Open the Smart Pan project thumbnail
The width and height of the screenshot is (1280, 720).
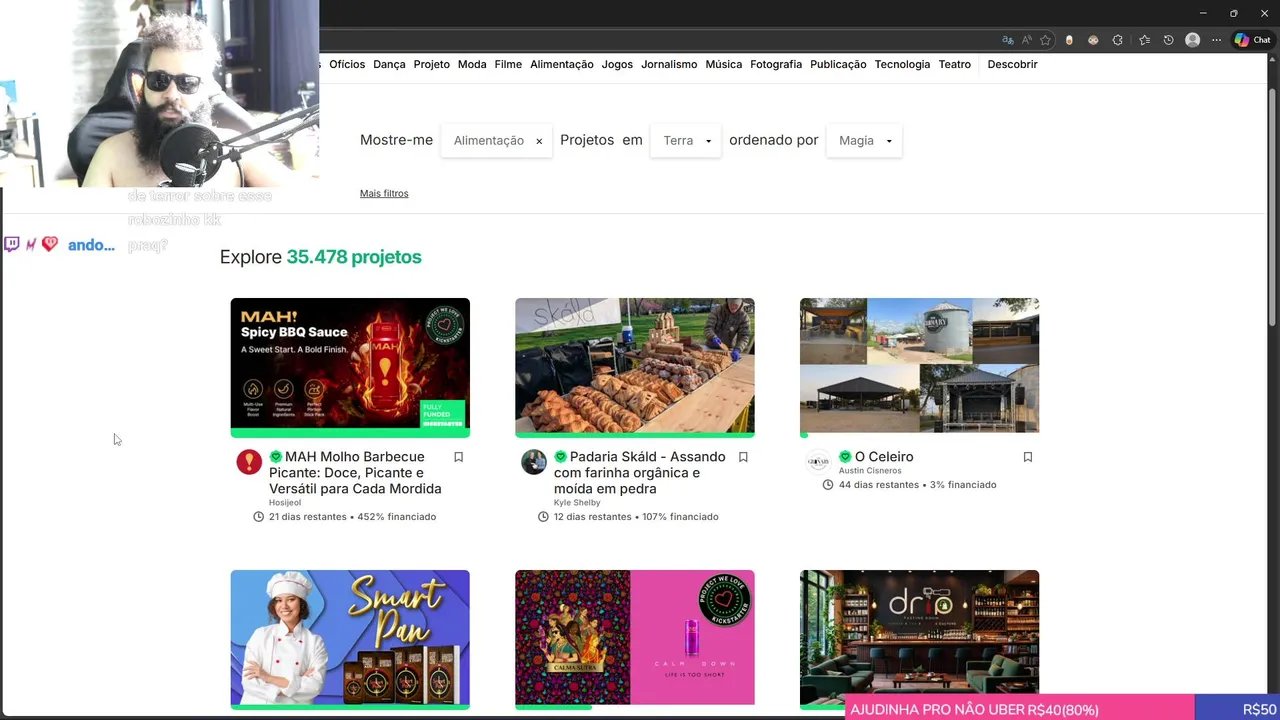click(x=350, y=637)
